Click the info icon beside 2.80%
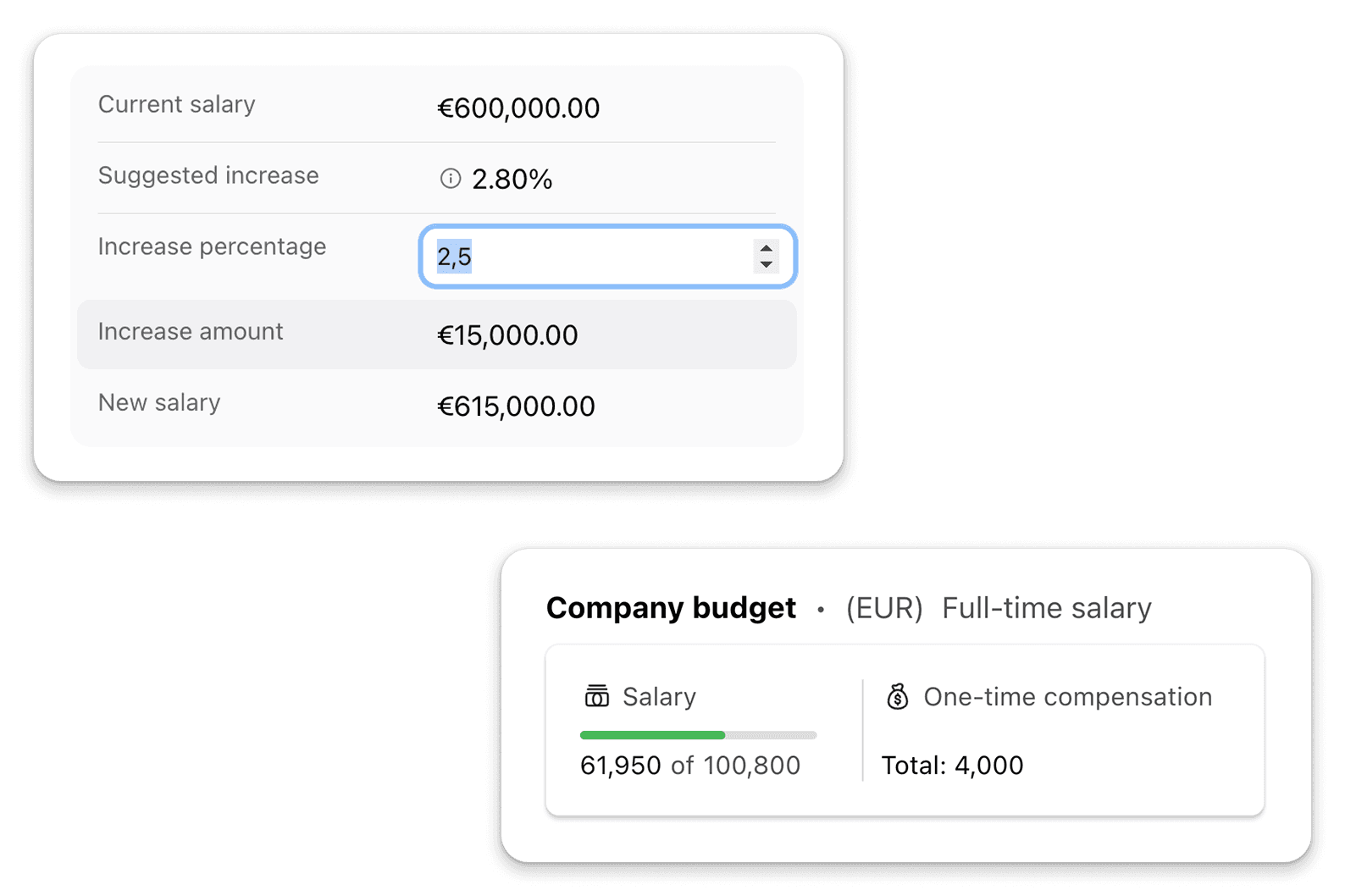The height and width of the screenshot is (896, 1345). [x=450, y=179]
